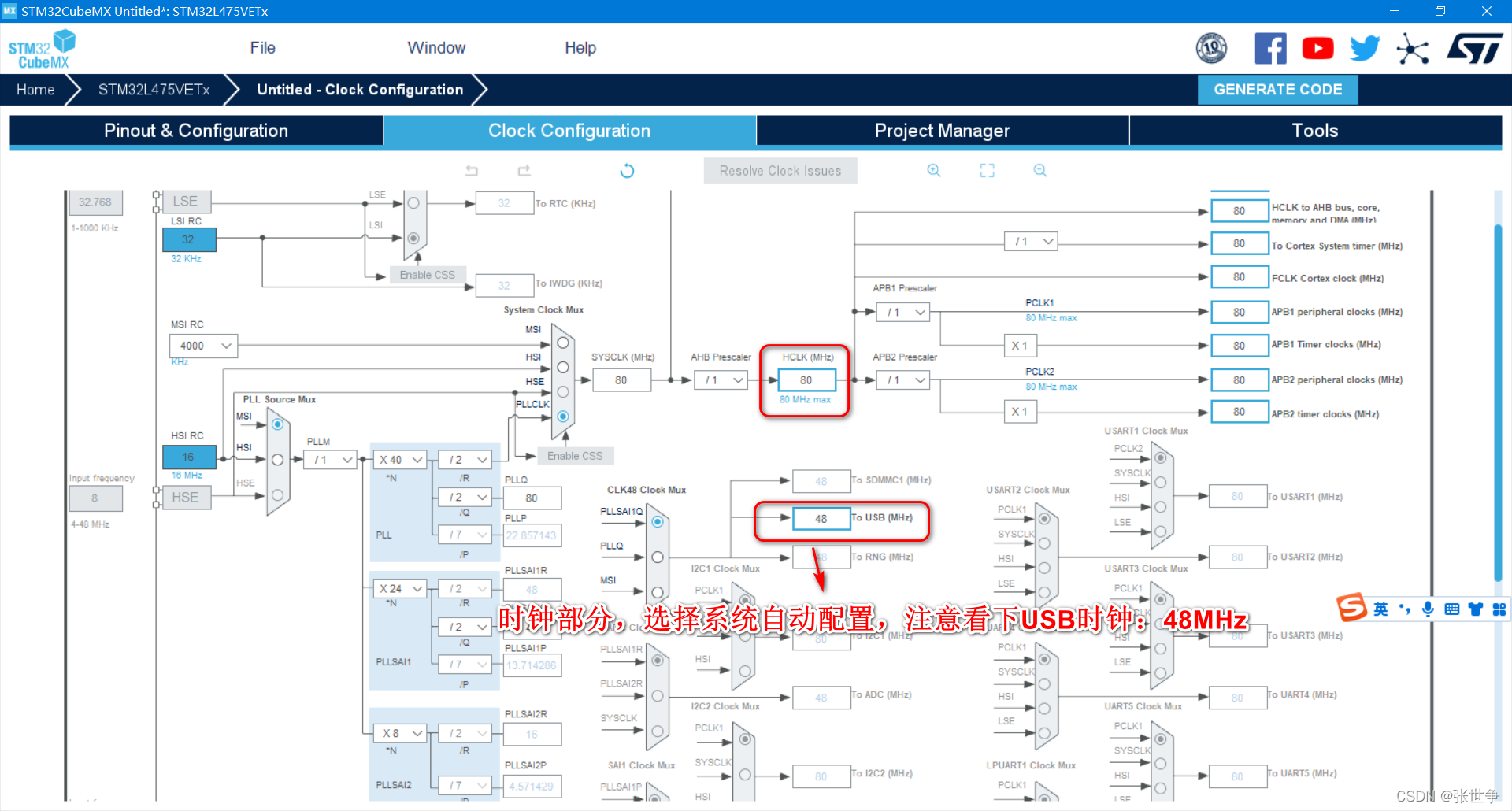
Task: Click the zoom in magnifier icon
Action: 934,171
